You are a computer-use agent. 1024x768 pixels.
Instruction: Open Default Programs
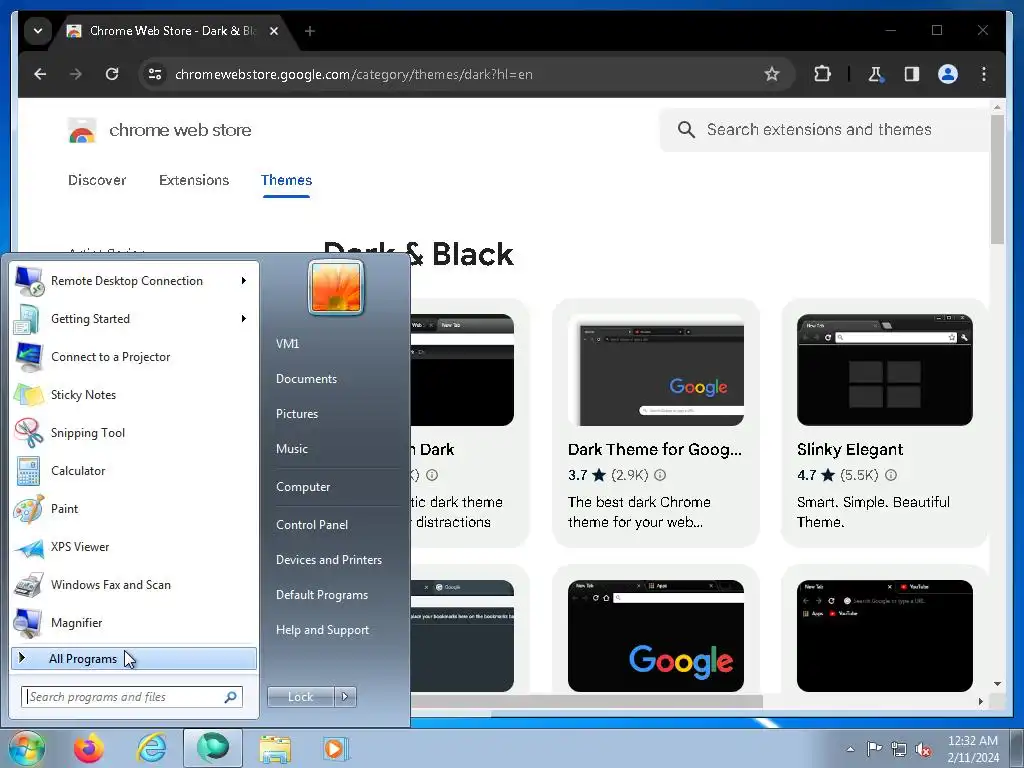click(x=322, y=595)
